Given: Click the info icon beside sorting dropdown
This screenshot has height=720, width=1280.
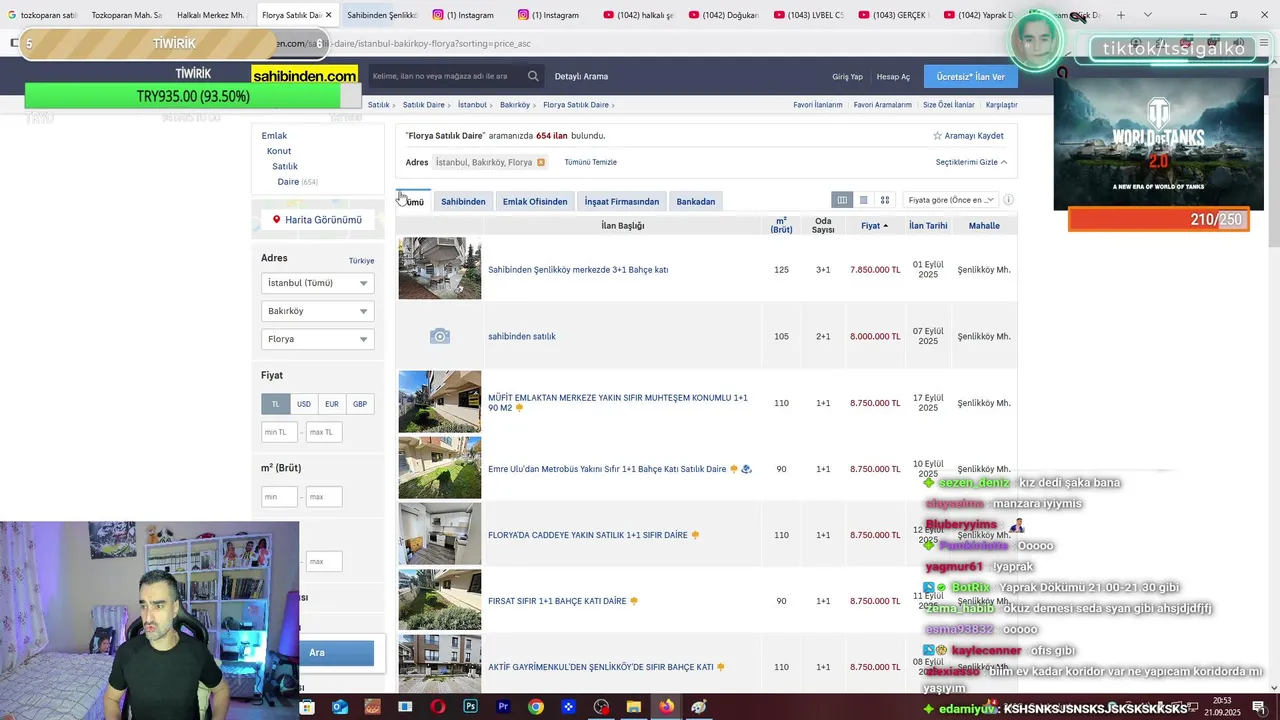Looking at the screenshot, I should point(1008,200).
